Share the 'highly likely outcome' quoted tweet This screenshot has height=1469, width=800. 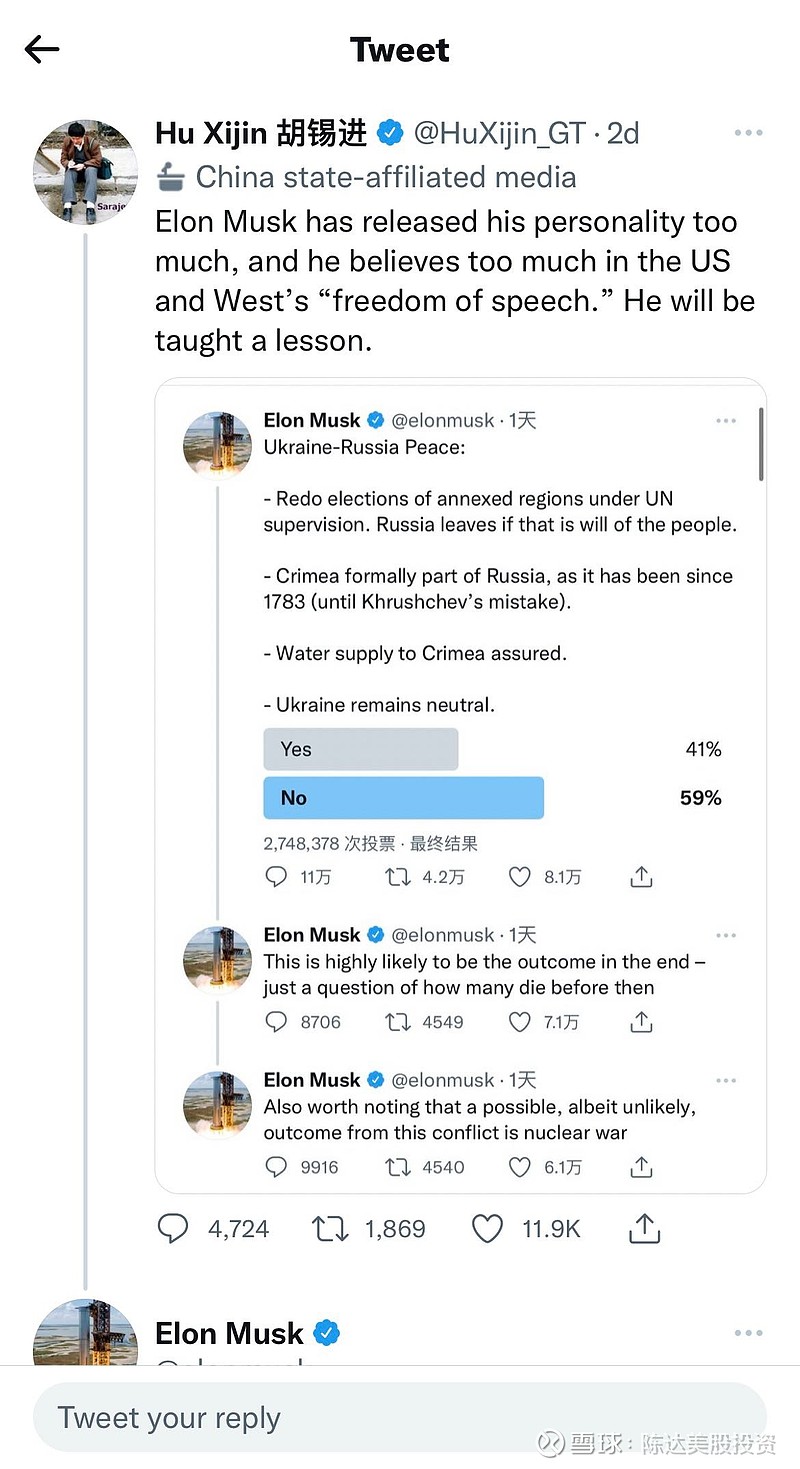click(642, 1022)
